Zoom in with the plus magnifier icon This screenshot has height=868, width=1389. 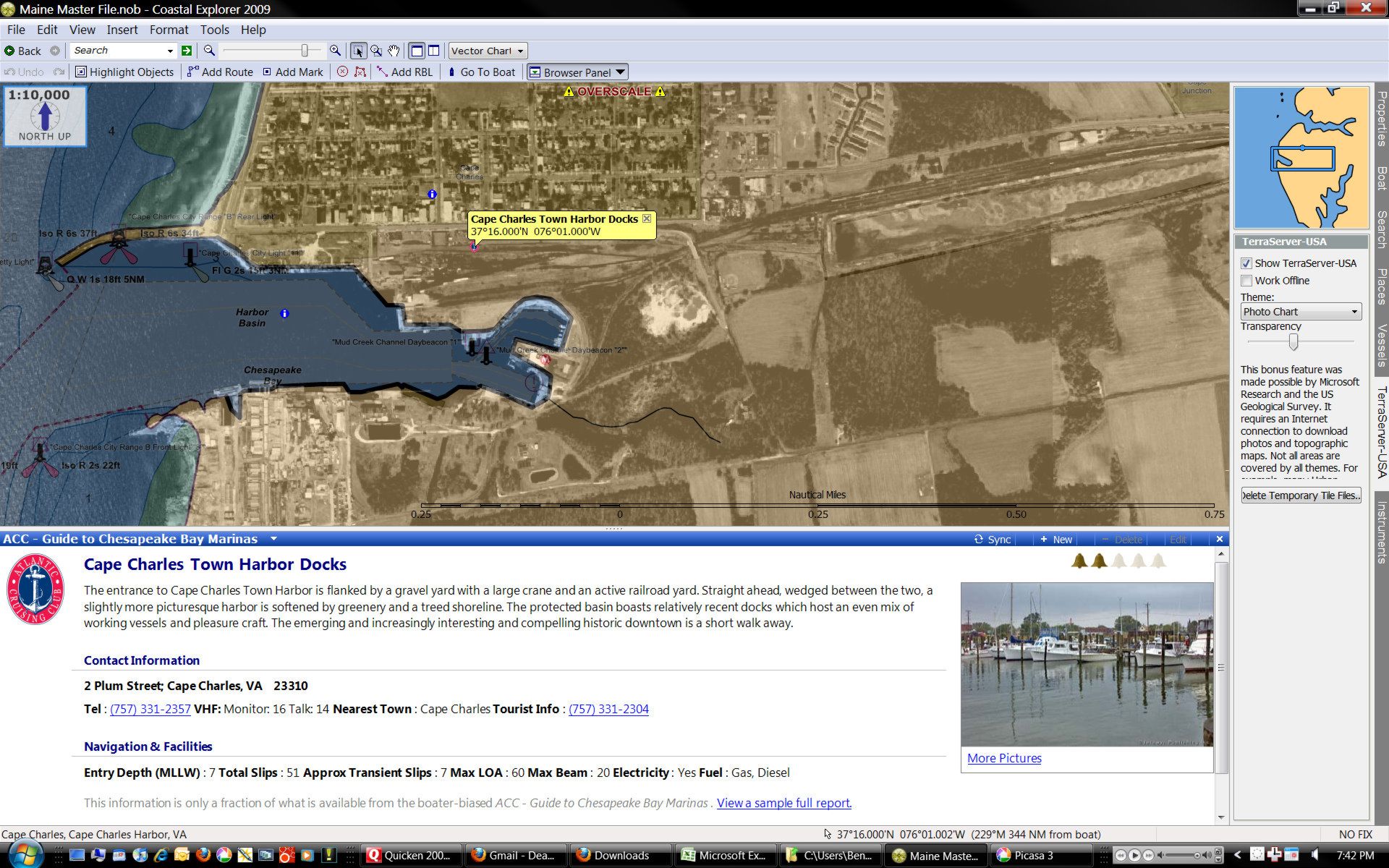tap(335, 50)
